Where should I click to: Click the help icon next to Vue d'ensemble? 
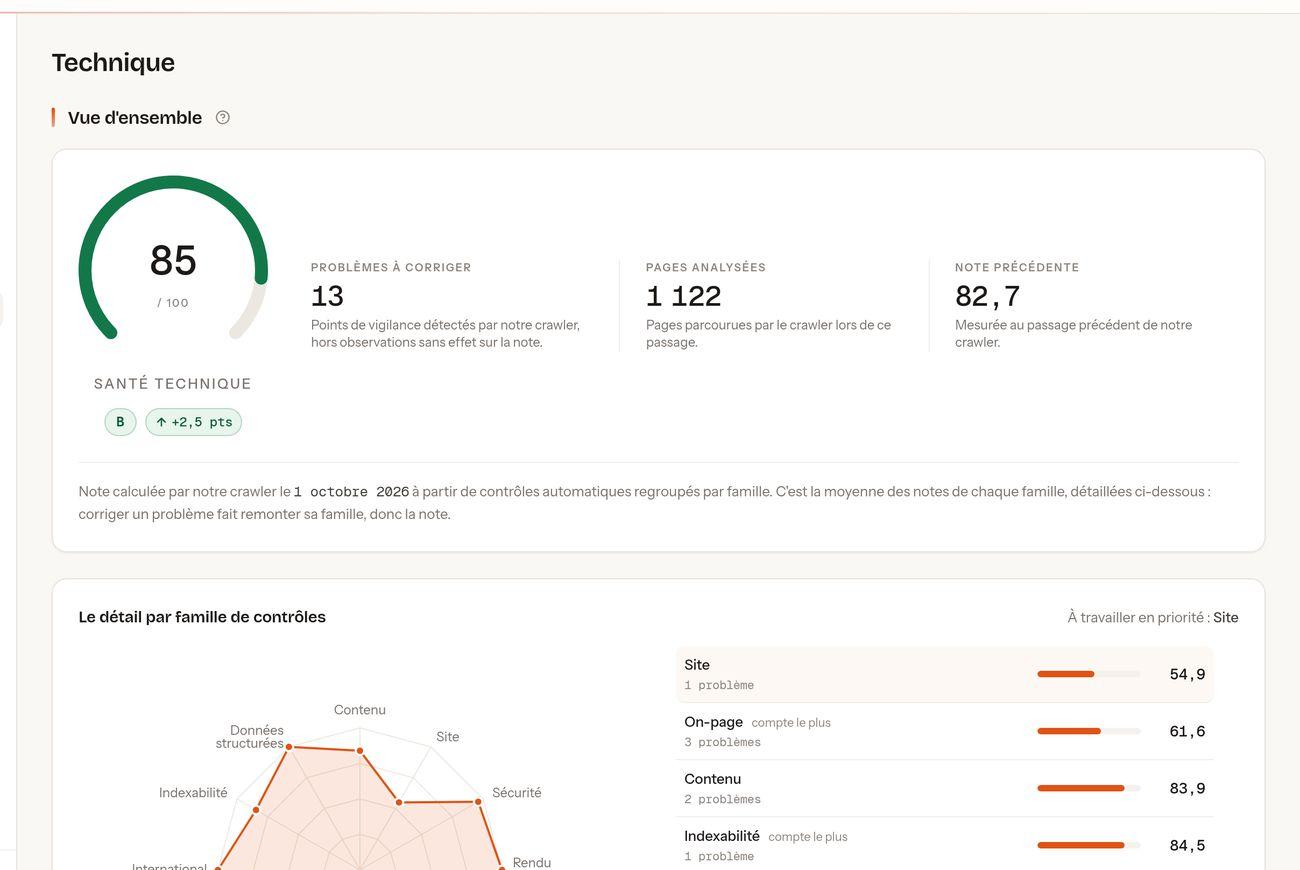pyautogui.click(x=223, y=118)
